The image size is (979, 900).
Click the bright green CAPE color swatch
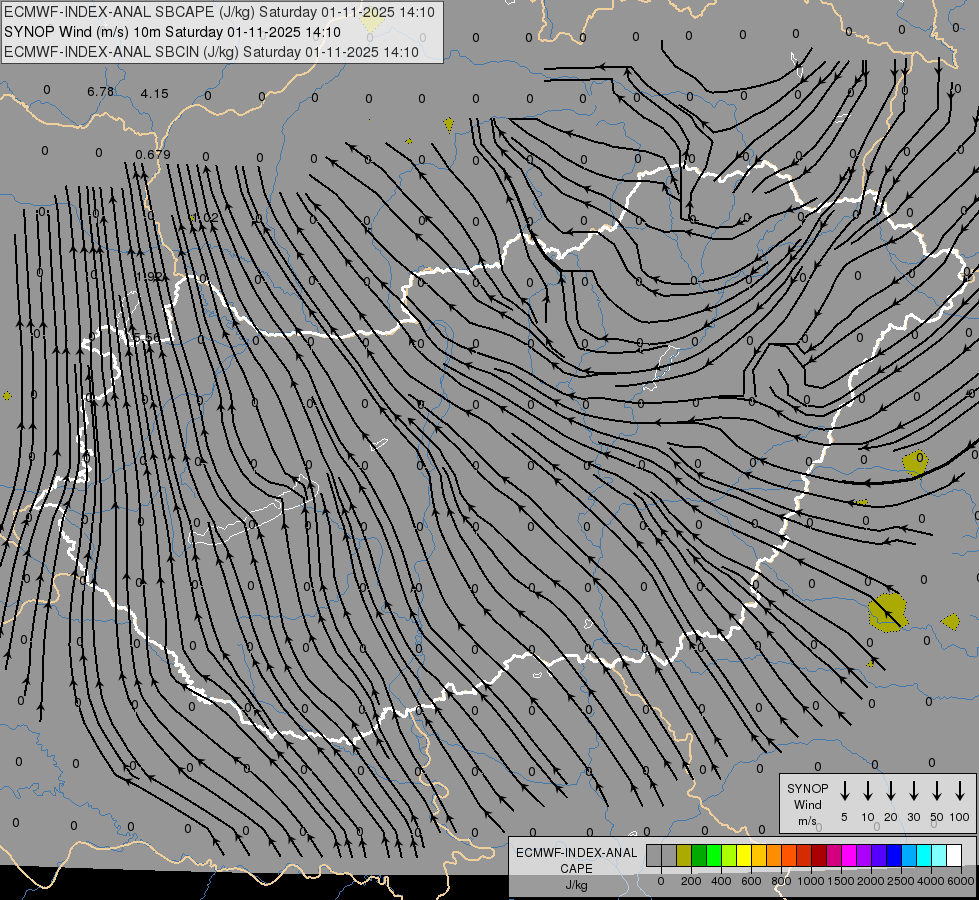coord(714,855)
